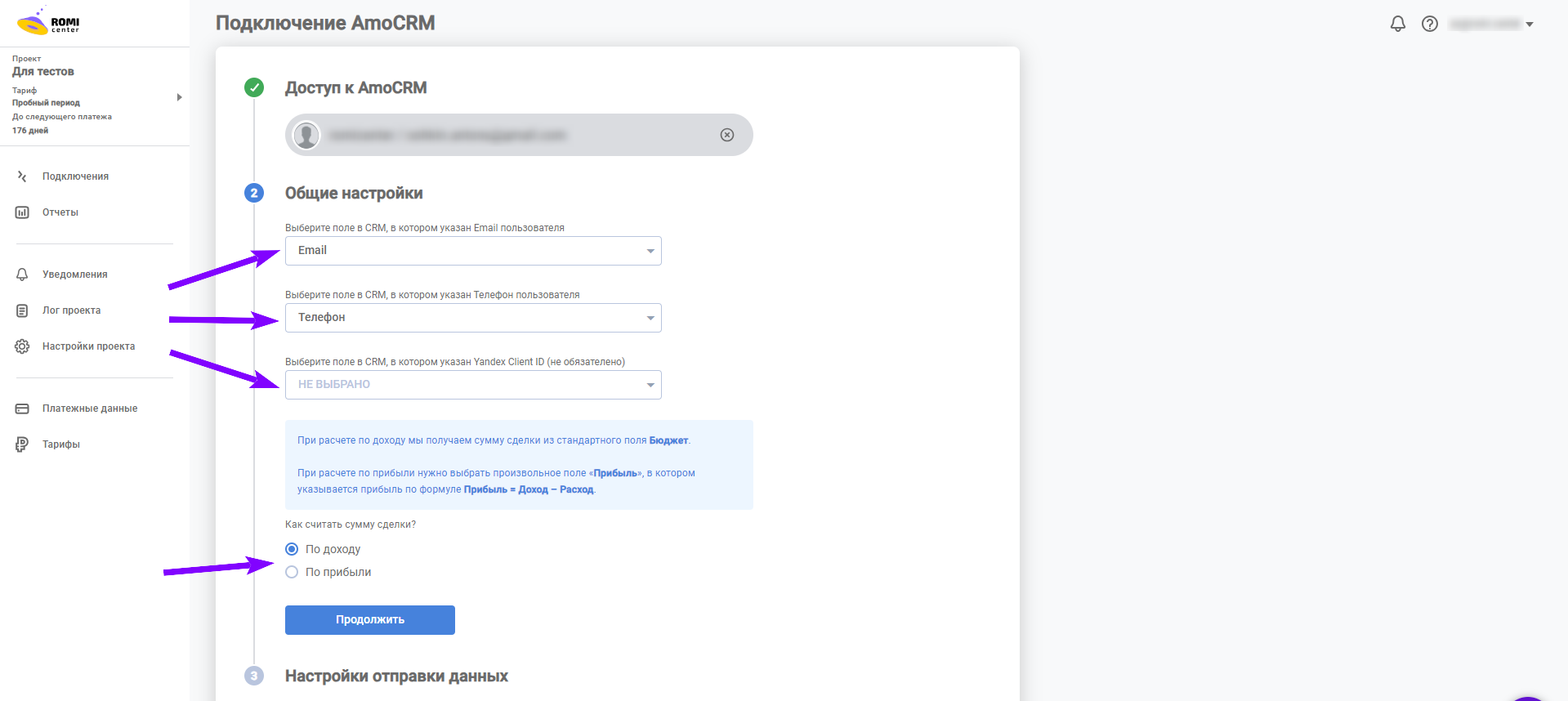
Task: Open the user account menu dropdown
Action: (x=1491, y=24)
